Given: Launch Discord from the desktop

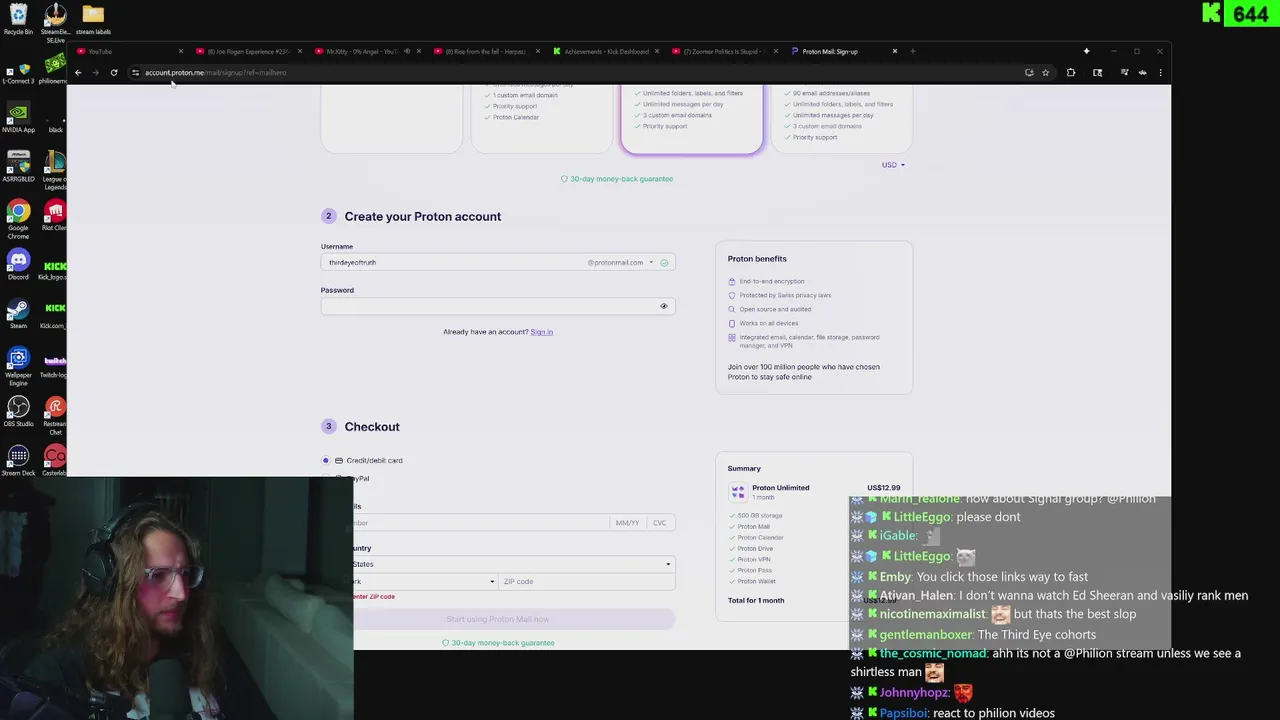Looking at the screenshot, I should coord(18,265).
